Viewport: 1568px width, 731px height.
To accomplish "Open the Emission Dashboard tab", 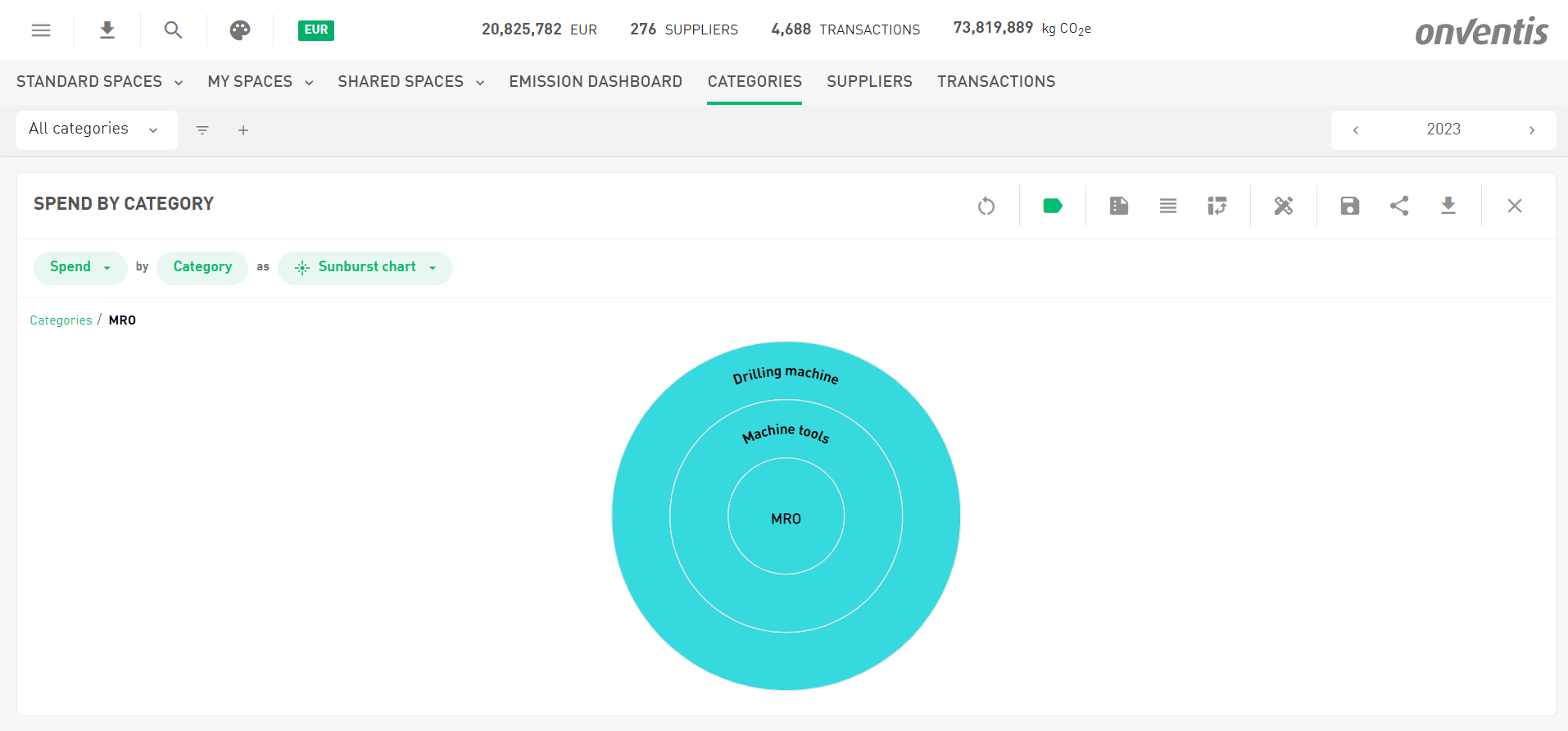I will 596,81.
